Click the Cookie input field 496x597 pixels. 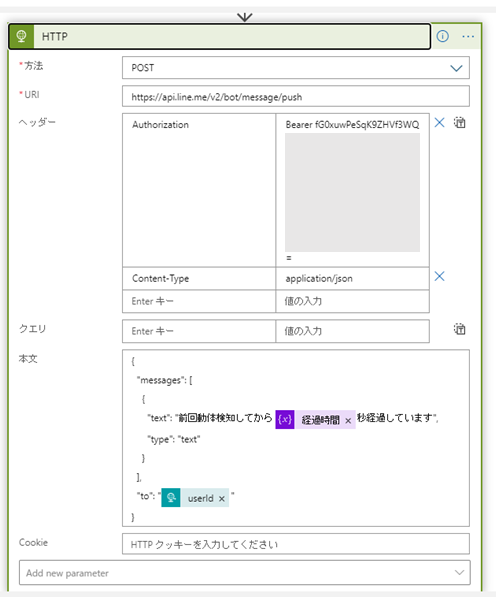click(x=296, y=544)
